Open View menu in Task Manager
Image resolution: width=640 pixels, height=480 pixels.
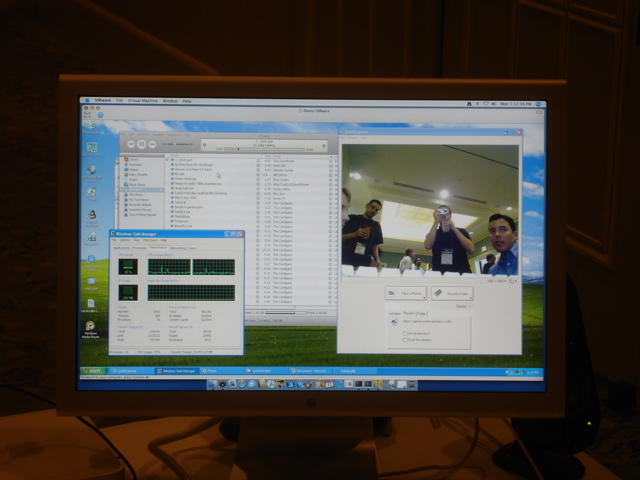click(136, 240)
